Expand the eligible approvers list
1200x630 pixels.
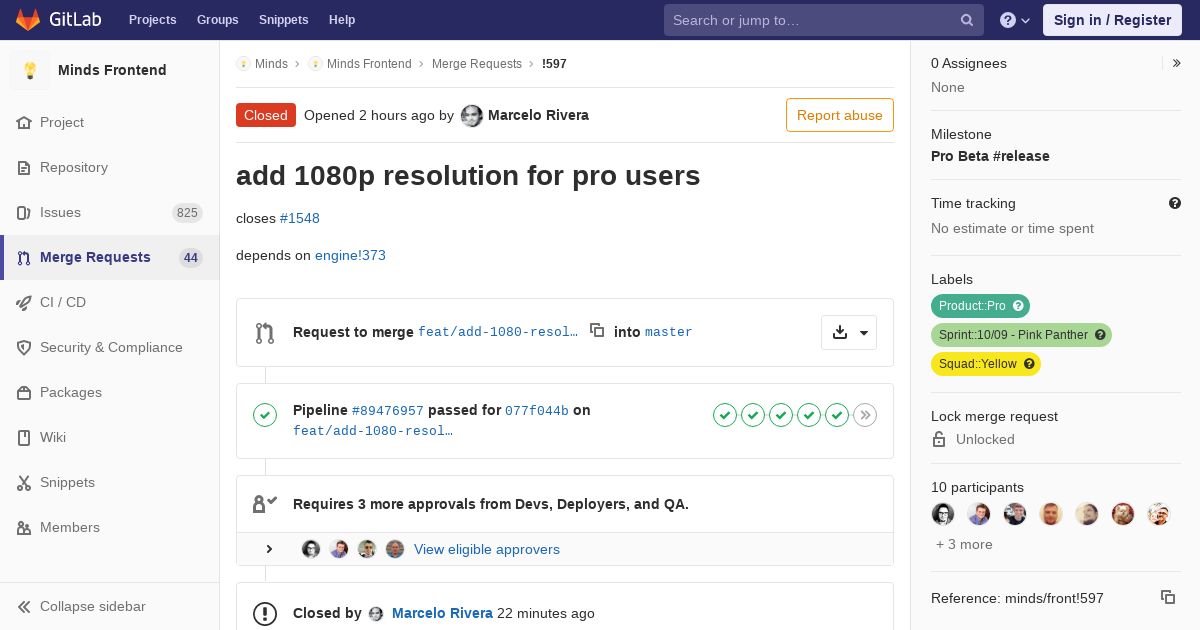tap(269, 549)
